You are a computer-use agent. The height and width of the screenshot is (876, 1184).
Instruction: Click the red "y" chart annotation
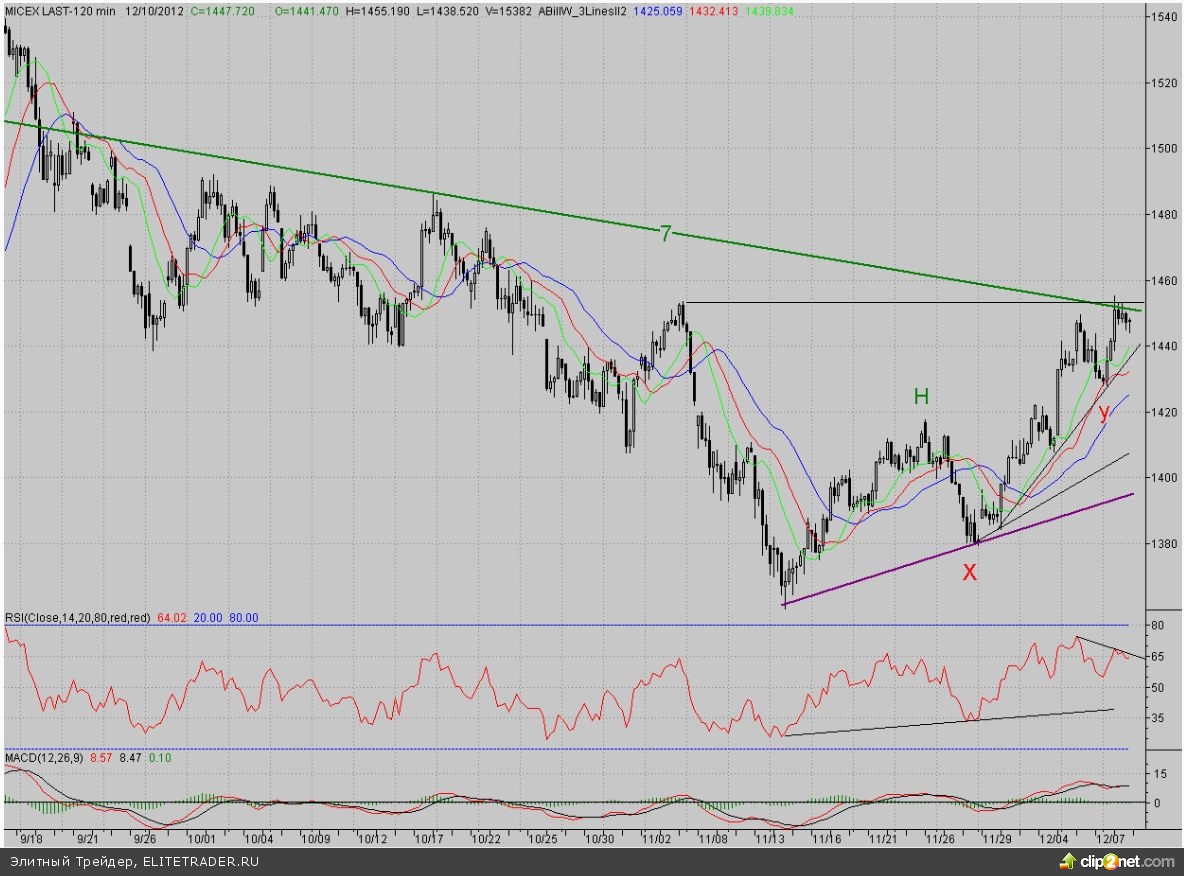click(1103, 412)
